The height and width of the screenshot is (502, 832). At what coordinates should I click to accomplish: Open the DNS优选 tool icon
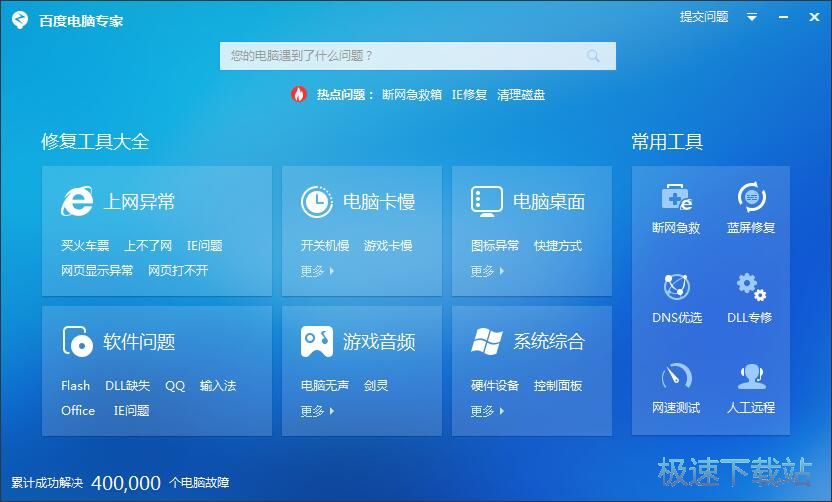point(677,287)
